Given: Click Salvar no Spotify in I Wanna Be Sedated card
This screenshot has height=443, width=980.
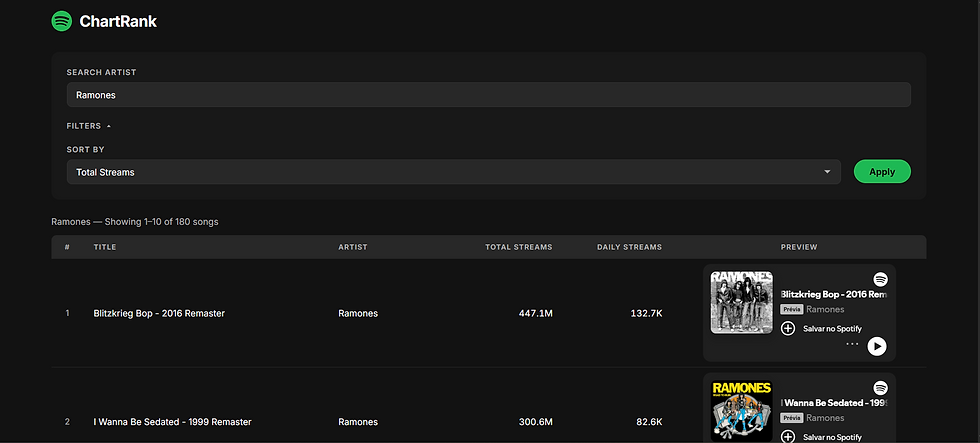Looking at the screenshot, I should pos(832,437).
